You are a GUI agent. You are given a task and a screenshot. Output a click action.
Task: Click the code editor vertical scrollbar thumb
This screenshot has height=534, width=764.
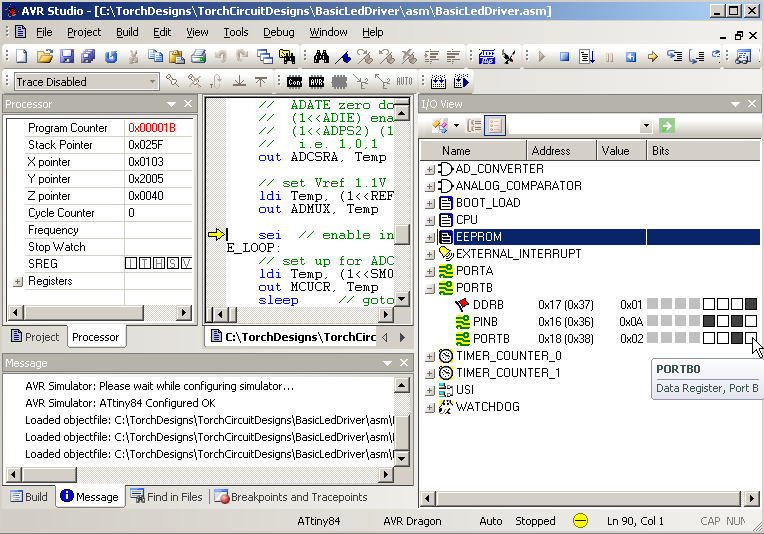(401, 234)
